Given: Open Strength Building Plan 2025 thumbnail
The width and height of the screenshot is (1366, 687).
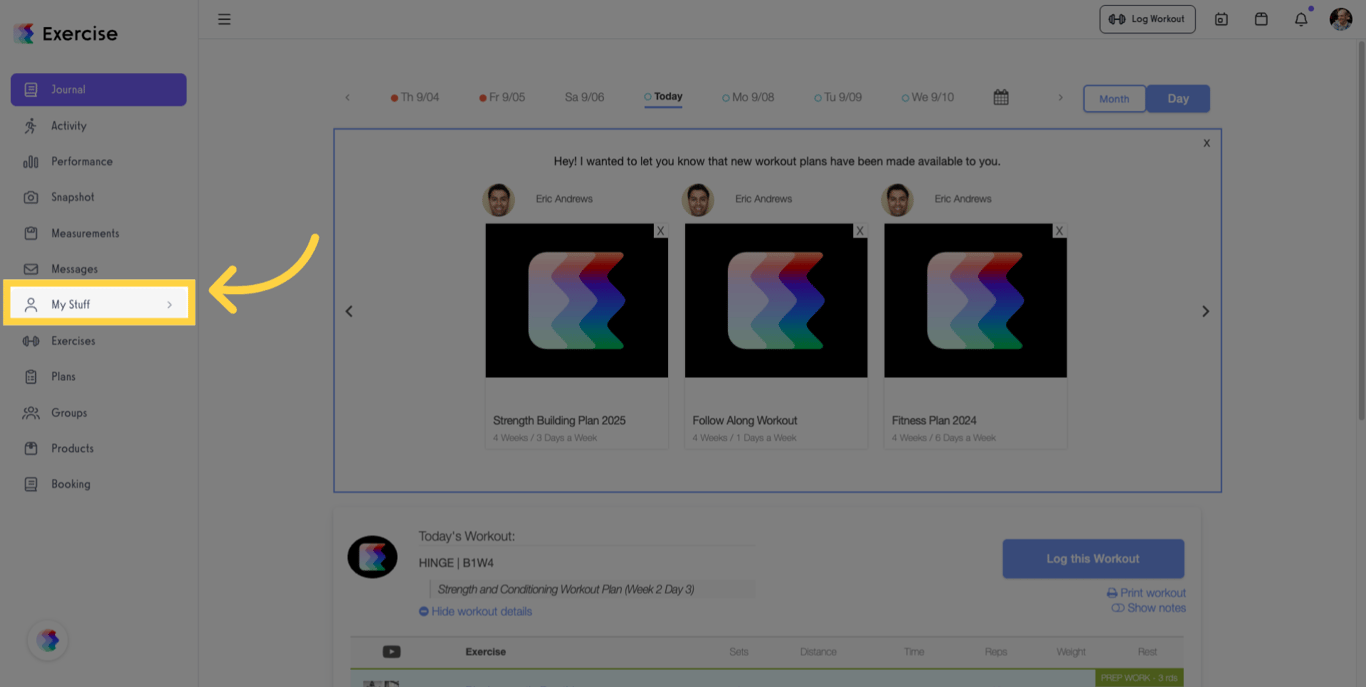Looking at the screenshot, I should coord(577,300).
